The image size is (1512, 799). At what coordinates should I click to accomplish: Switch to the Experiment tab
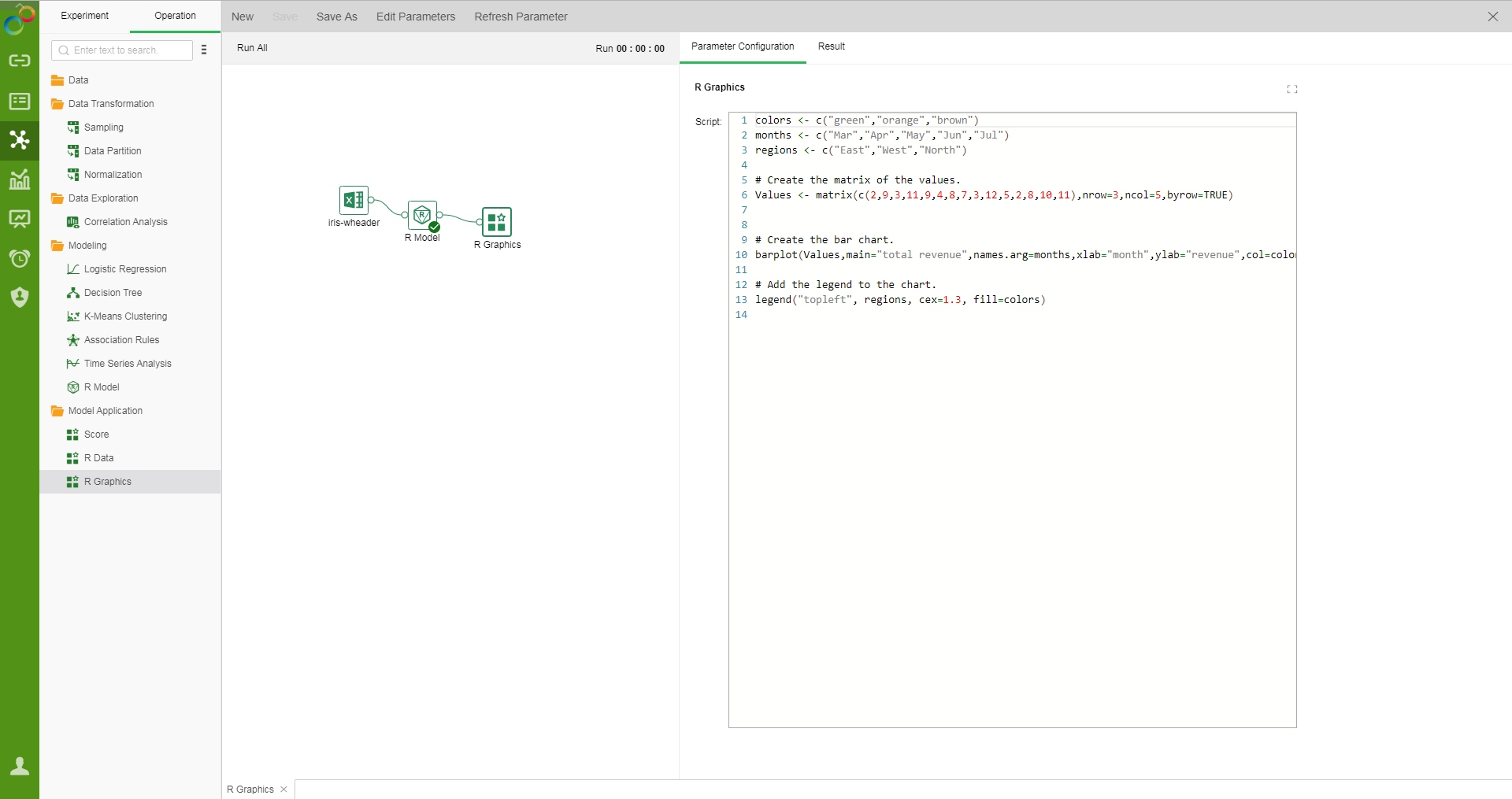click(84, 16)
